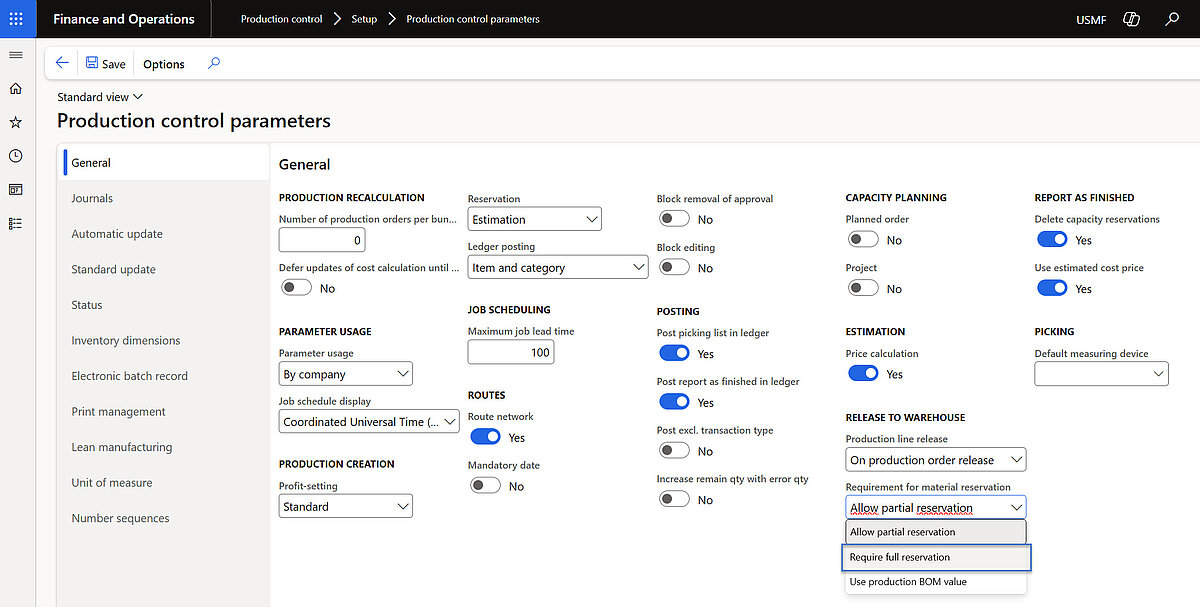The image size is (1200, 607).
Task: Enable the Block editing toggle
Action: coord(674,267)
